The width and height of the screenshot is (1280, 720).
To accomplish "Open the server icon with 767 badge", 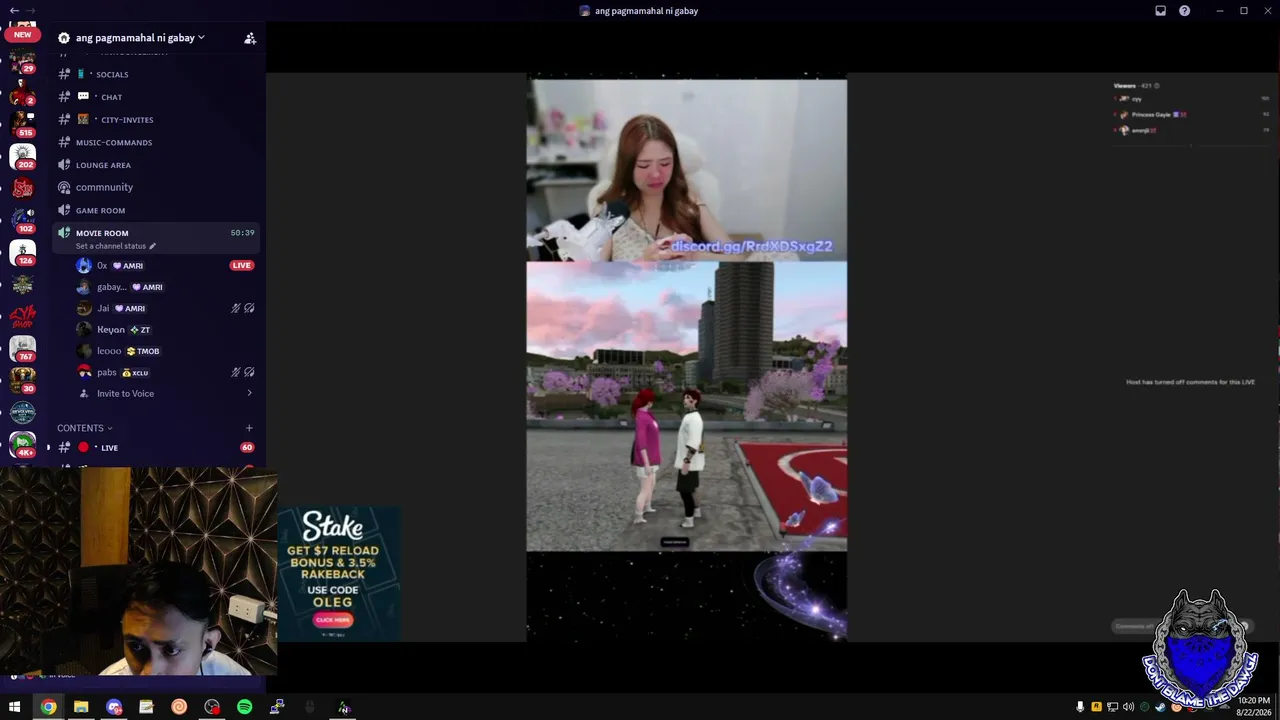I will [x=22, y=349].
